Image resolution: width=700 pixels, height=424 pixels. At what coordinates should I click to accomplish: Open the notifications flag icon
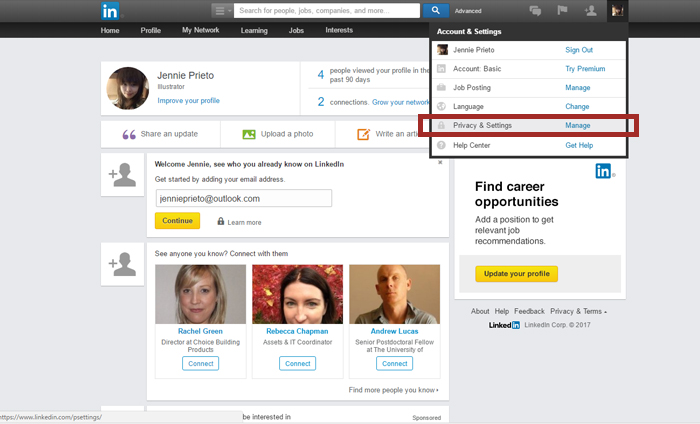[x=562, y=11]
